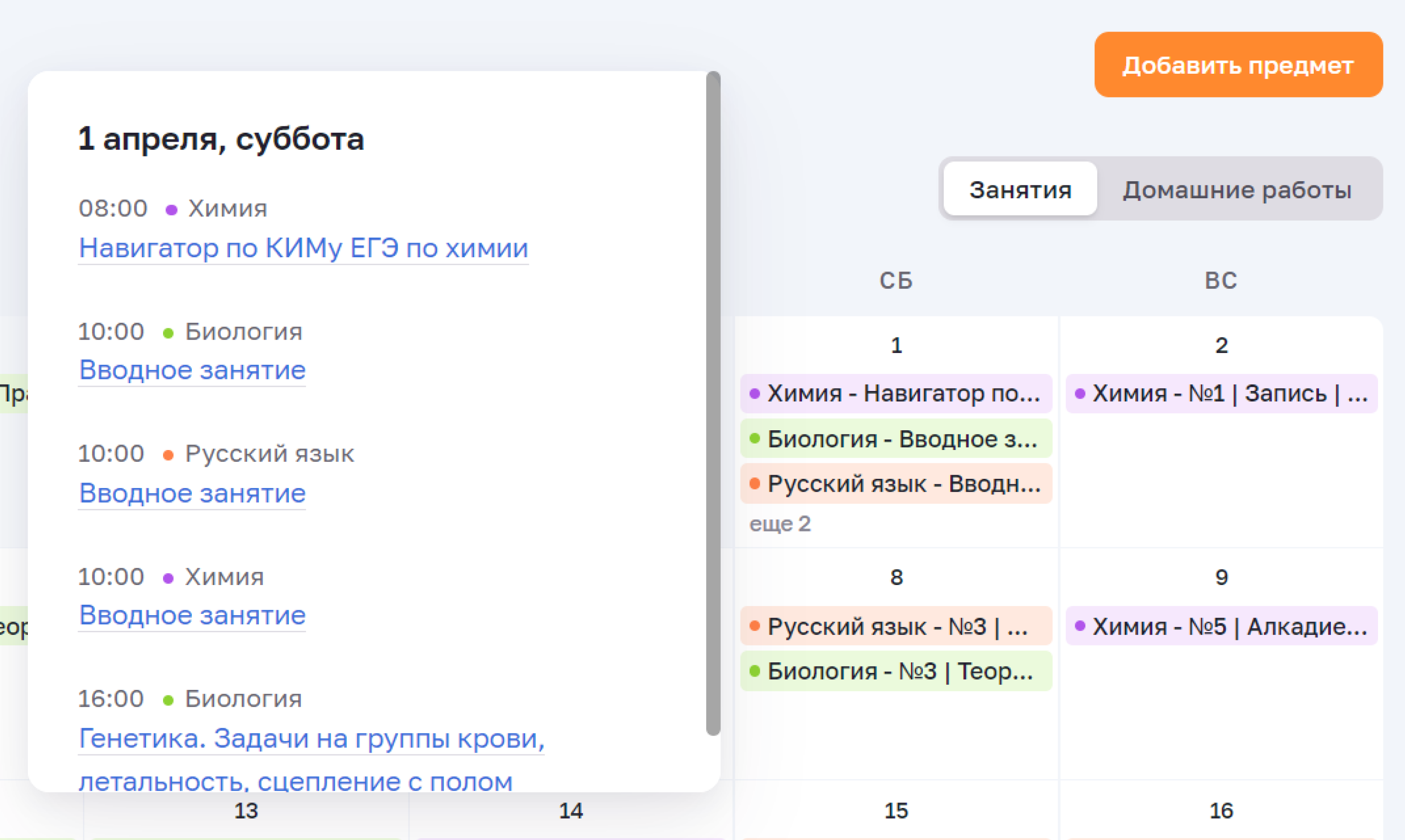Open Химия - №5 | Алкадие... event on day 9
Screen dimensions: 1405x840
(x=1221, y=626)
